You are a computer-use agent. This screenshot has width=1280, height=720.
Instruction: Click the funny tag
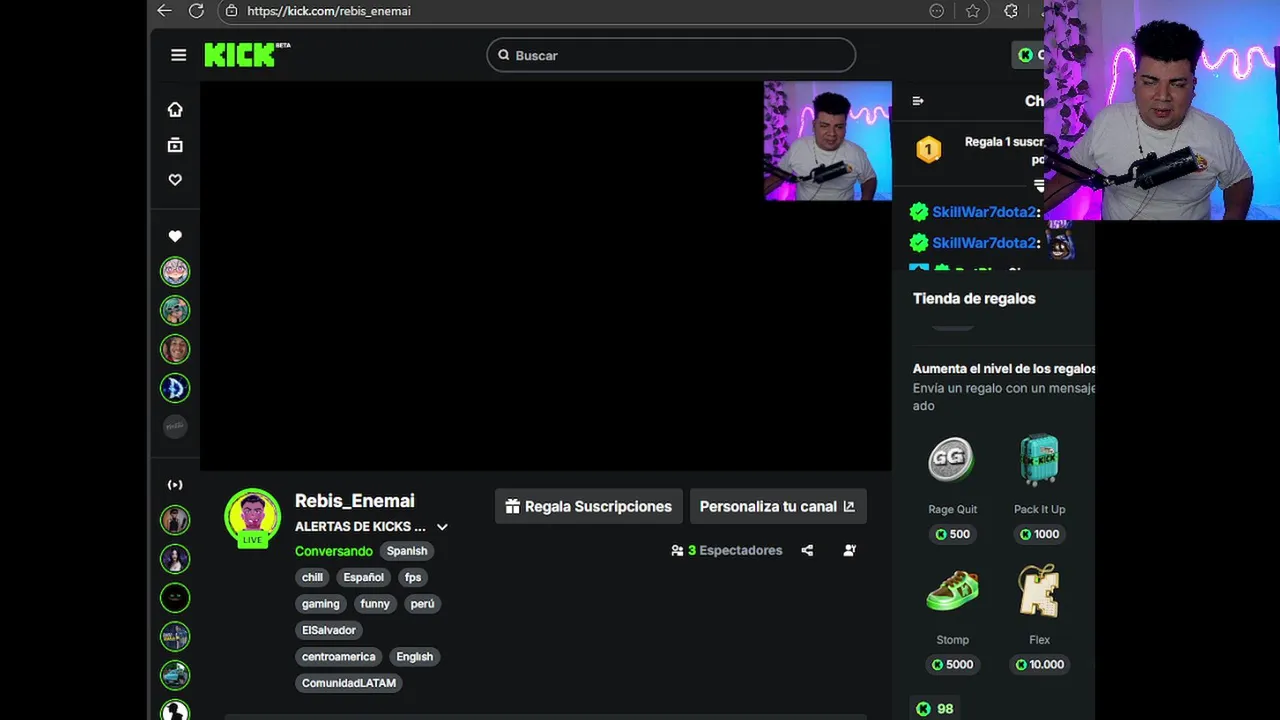pyautogui.click(x=375, y=604)
